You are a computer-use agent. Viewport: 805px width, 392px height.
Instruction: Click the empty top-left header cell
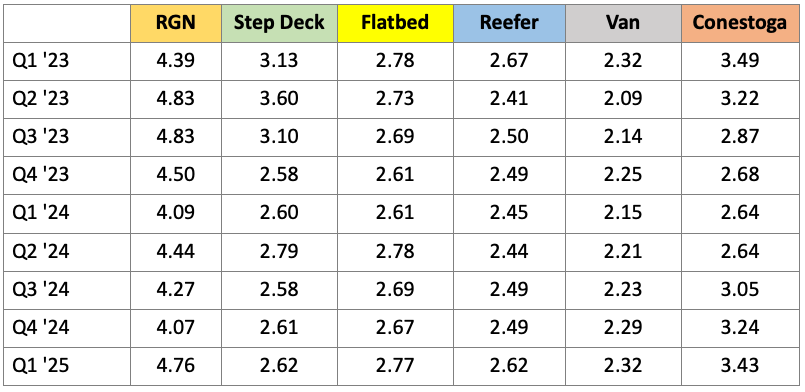point(67,23)
